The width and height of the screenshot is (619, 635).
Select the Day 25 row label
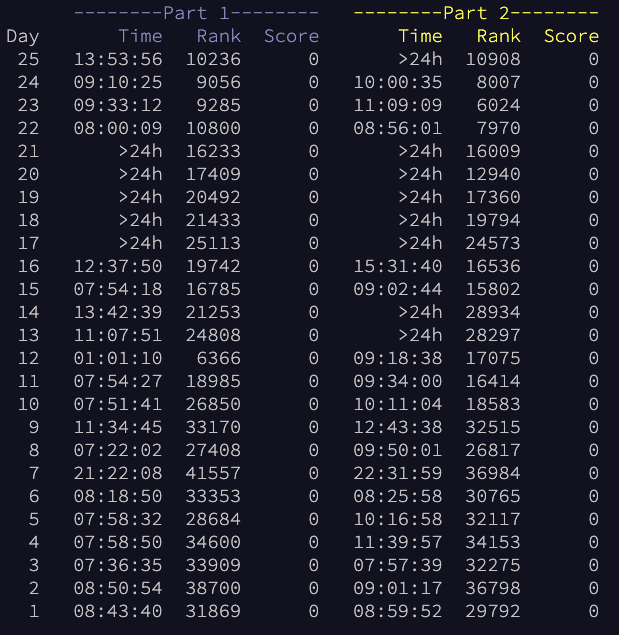coord(28,59)
